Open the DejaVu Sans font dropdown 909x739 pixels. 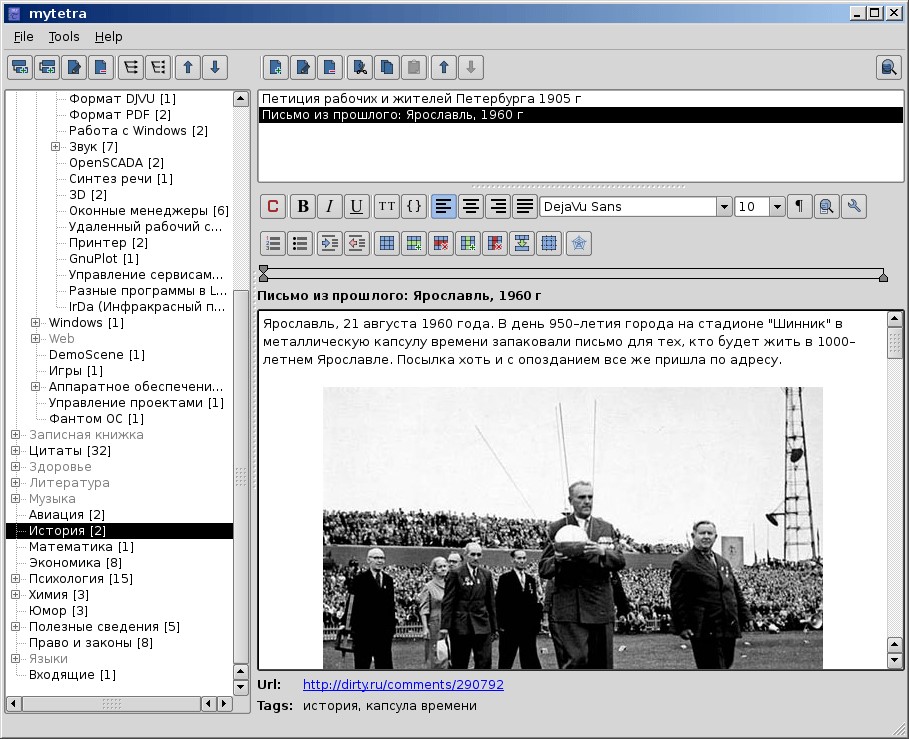tap(724, 207)
